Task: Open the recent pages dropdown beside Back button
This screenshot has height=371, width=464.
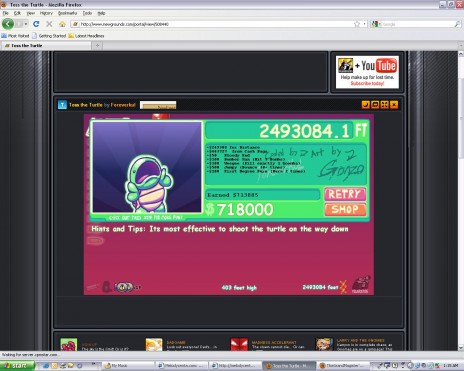Action: [x=26, y=24]
